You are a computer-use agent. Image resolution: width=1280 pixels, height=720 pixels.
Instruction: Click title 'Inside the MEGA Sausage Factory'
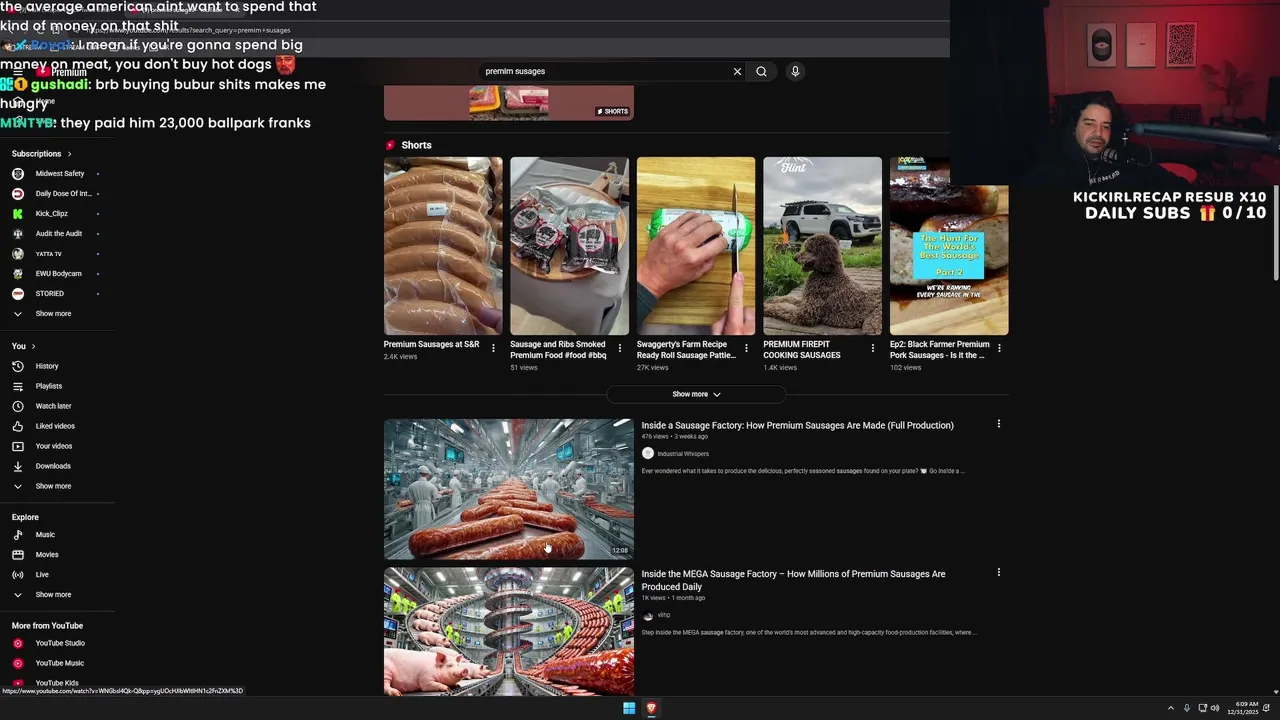tap(793, 580)
